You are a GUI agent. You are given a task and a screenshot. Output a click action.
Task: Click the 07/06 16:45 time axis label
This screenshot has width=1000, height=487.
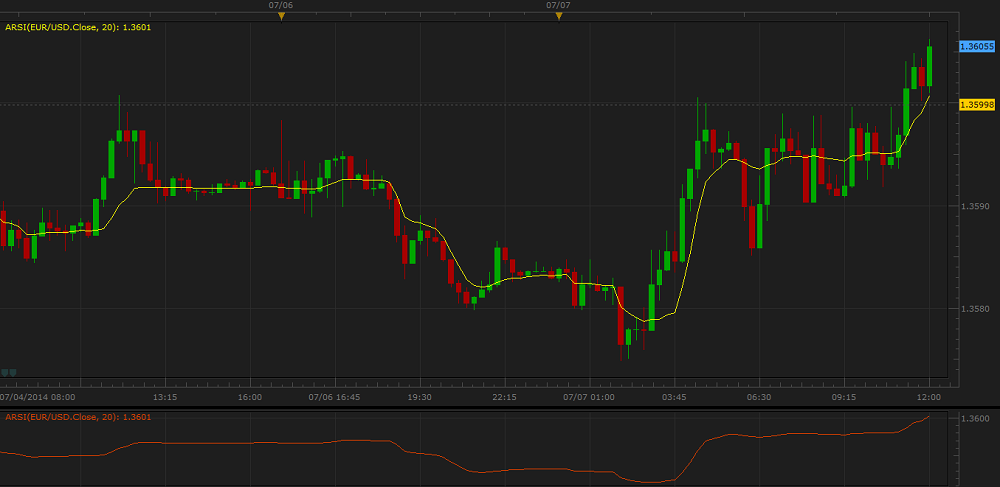coord(335,397)
